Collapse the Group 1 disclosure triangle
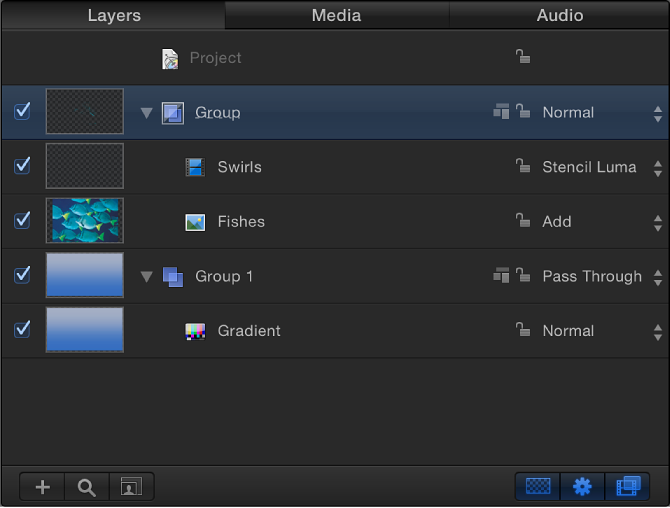 (147, 276)
